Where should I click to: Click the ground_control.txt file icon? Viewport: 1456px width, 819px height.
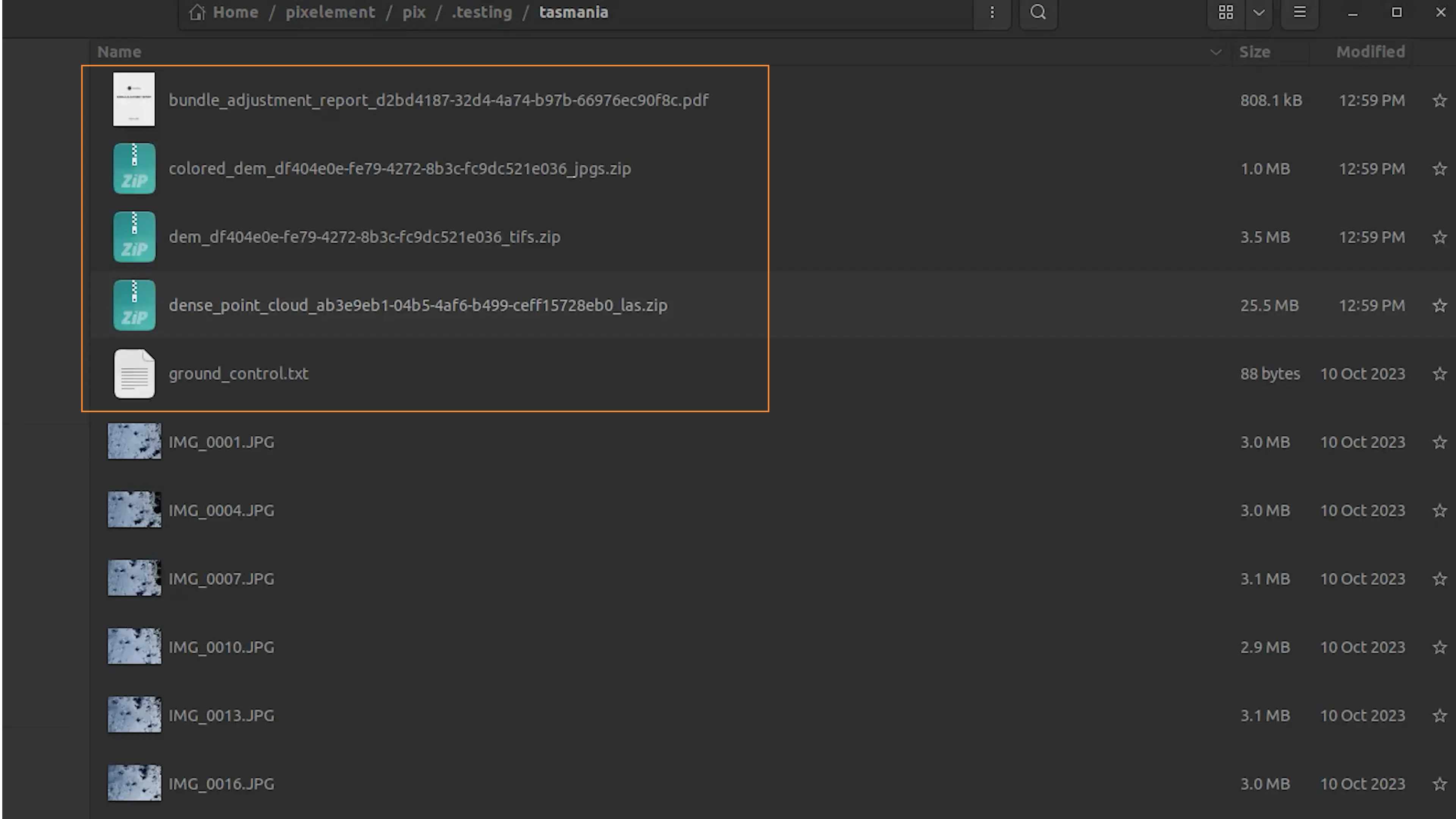click(x=134, y=373)
